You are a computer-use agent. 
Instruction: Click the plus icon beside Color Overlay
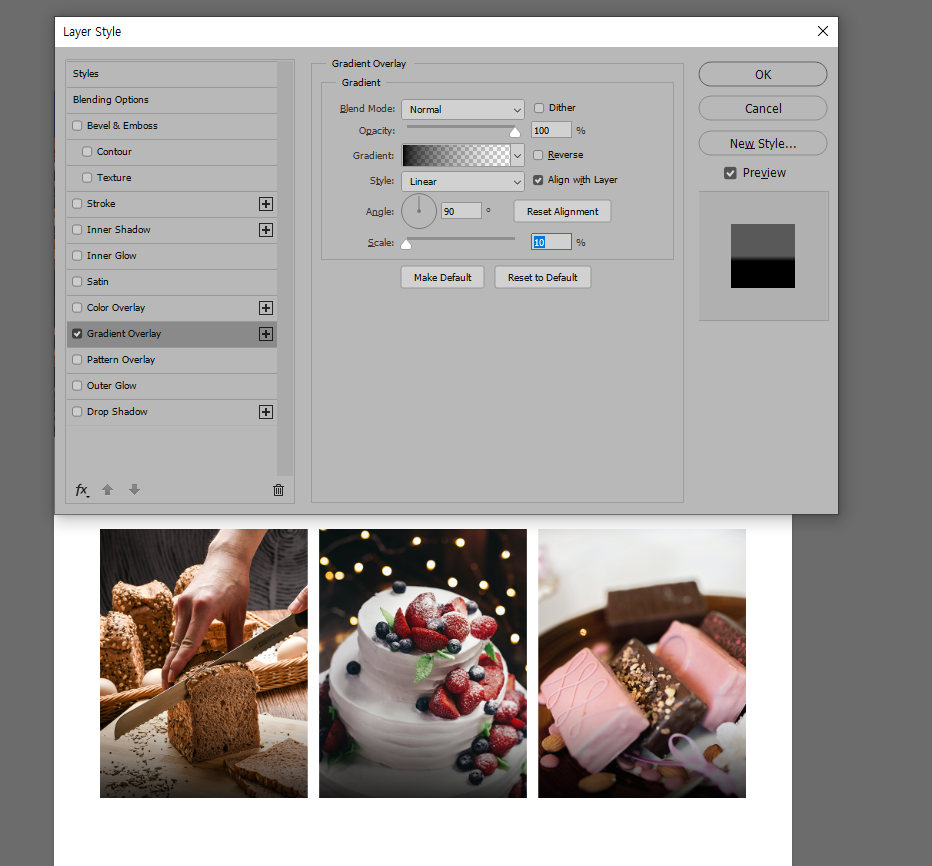266,308
